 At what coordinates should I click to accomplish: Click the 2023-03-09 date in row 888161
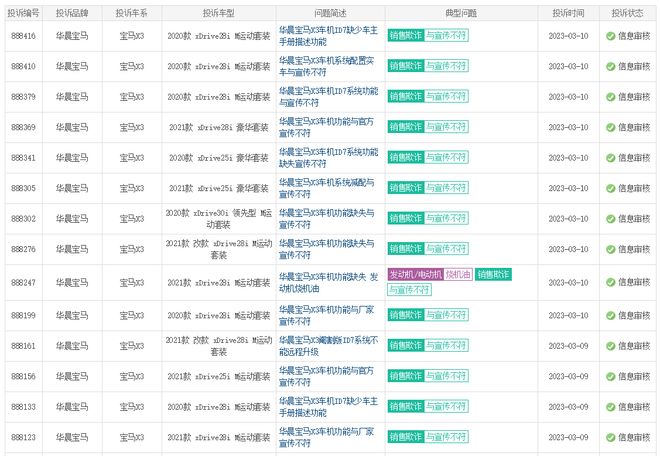568,346
